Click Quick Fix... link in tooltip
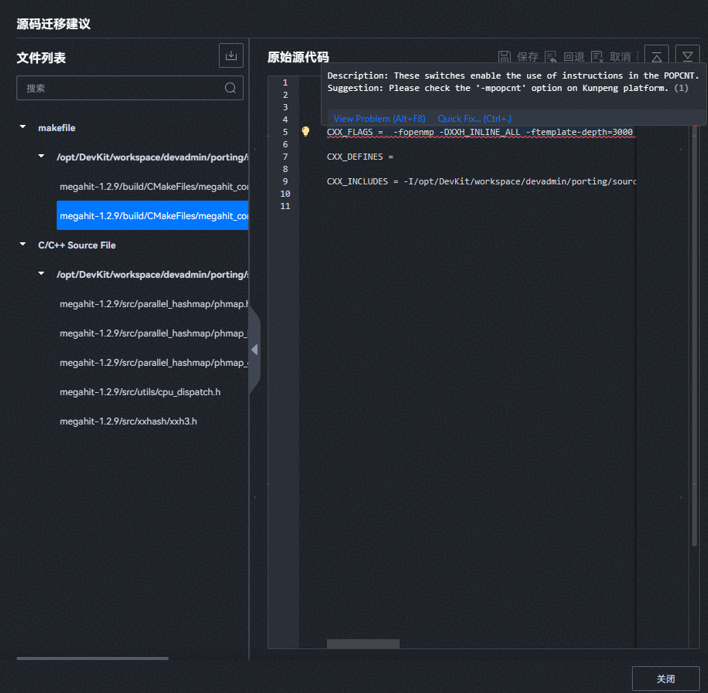Image resolution: width=708 pixels, height=693 pixels. pyautogui.click(x=474, y=118)
